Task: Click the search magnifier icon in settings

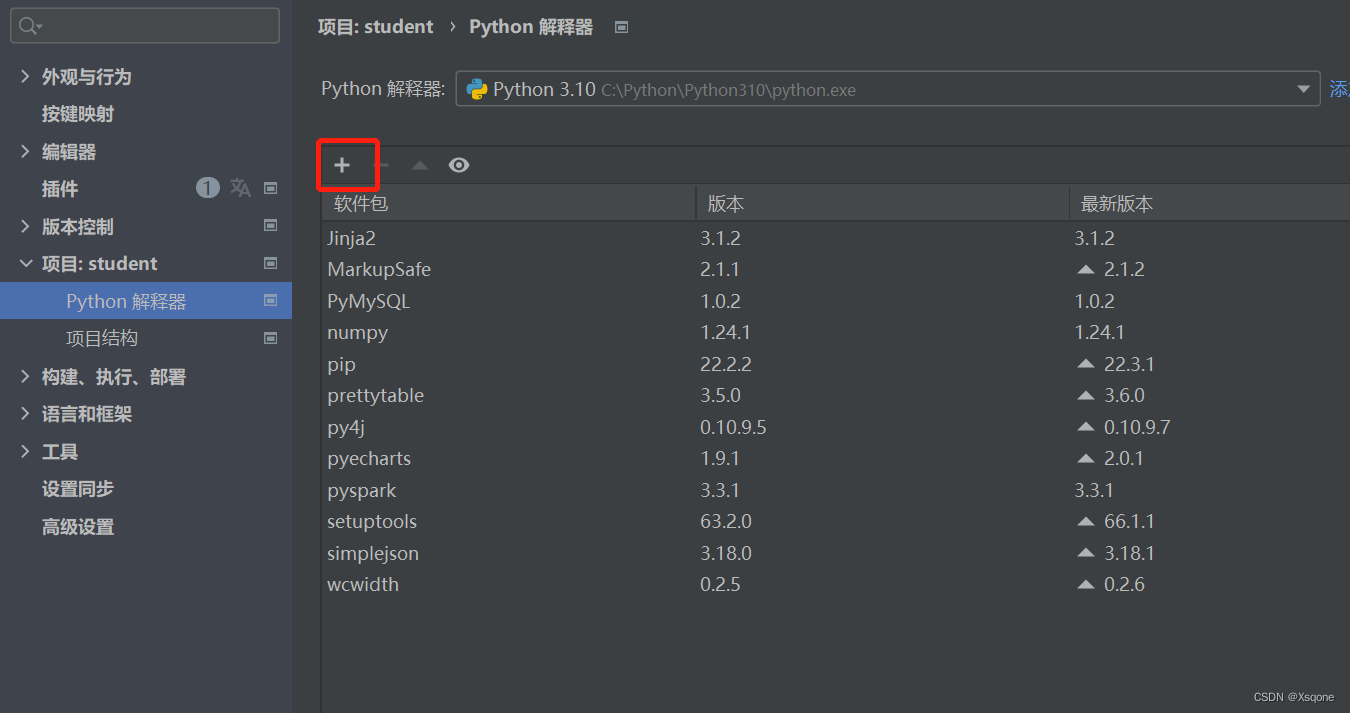Action: coord(28,26)
